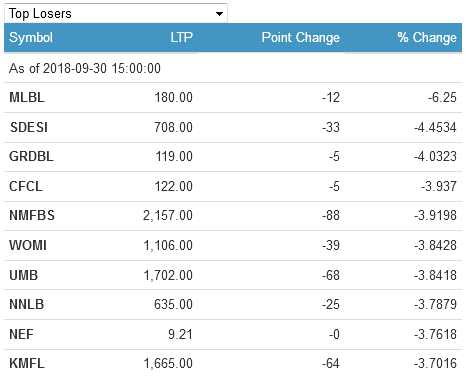Sort by the % Change column header
The height and width of the screenshot is (377, 466).
[427, 37]
